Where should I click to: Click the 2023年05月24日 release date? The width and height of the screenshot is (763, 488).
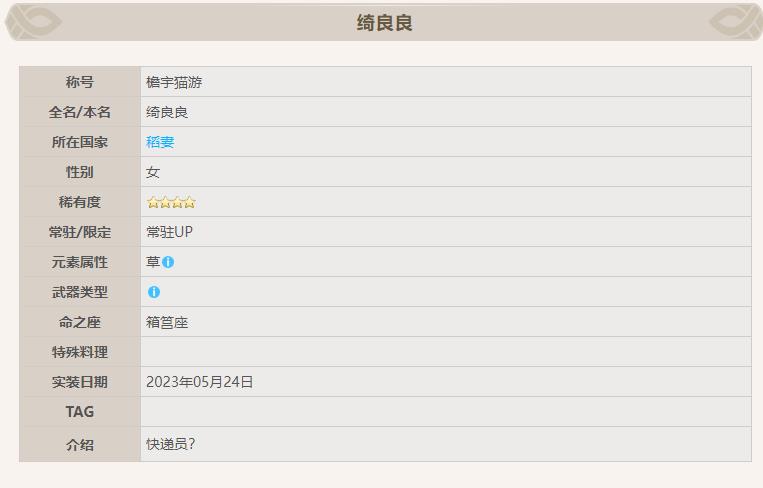click(199, 382)
